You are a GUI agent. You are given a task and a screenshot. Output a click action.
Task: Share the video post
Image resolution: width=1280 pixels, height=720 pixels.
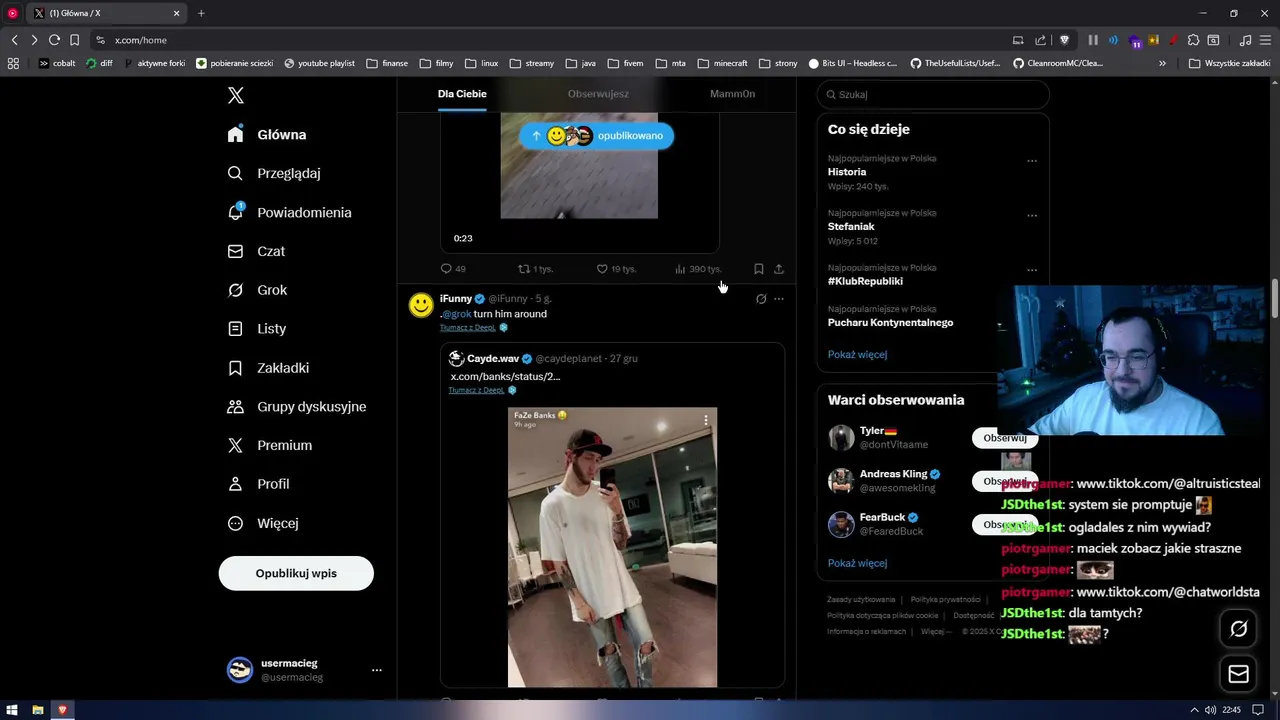[x=779, y=269]
